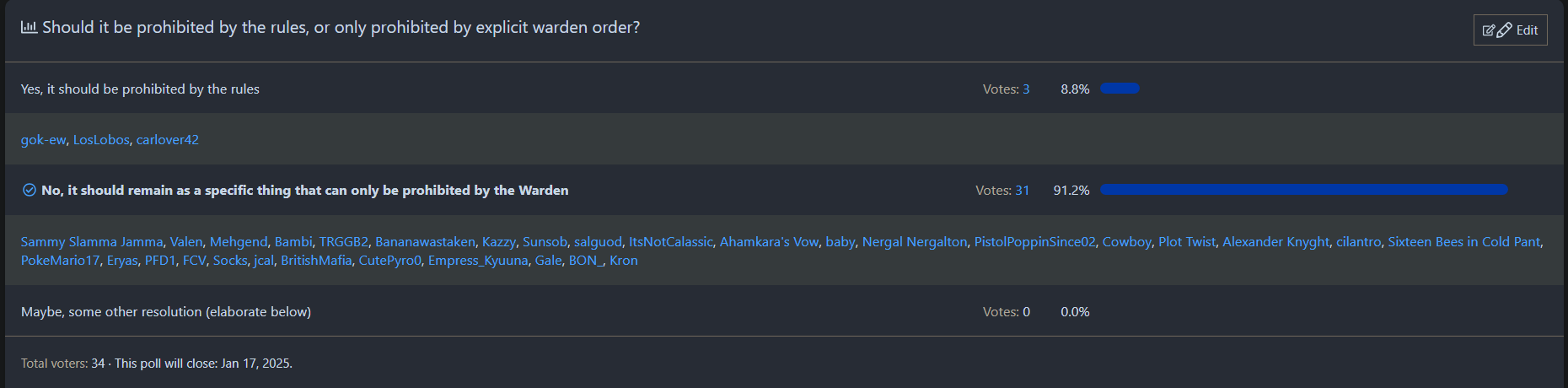Visit carlover42's profile
The image size is (1568, 388).
coord(168,140)
